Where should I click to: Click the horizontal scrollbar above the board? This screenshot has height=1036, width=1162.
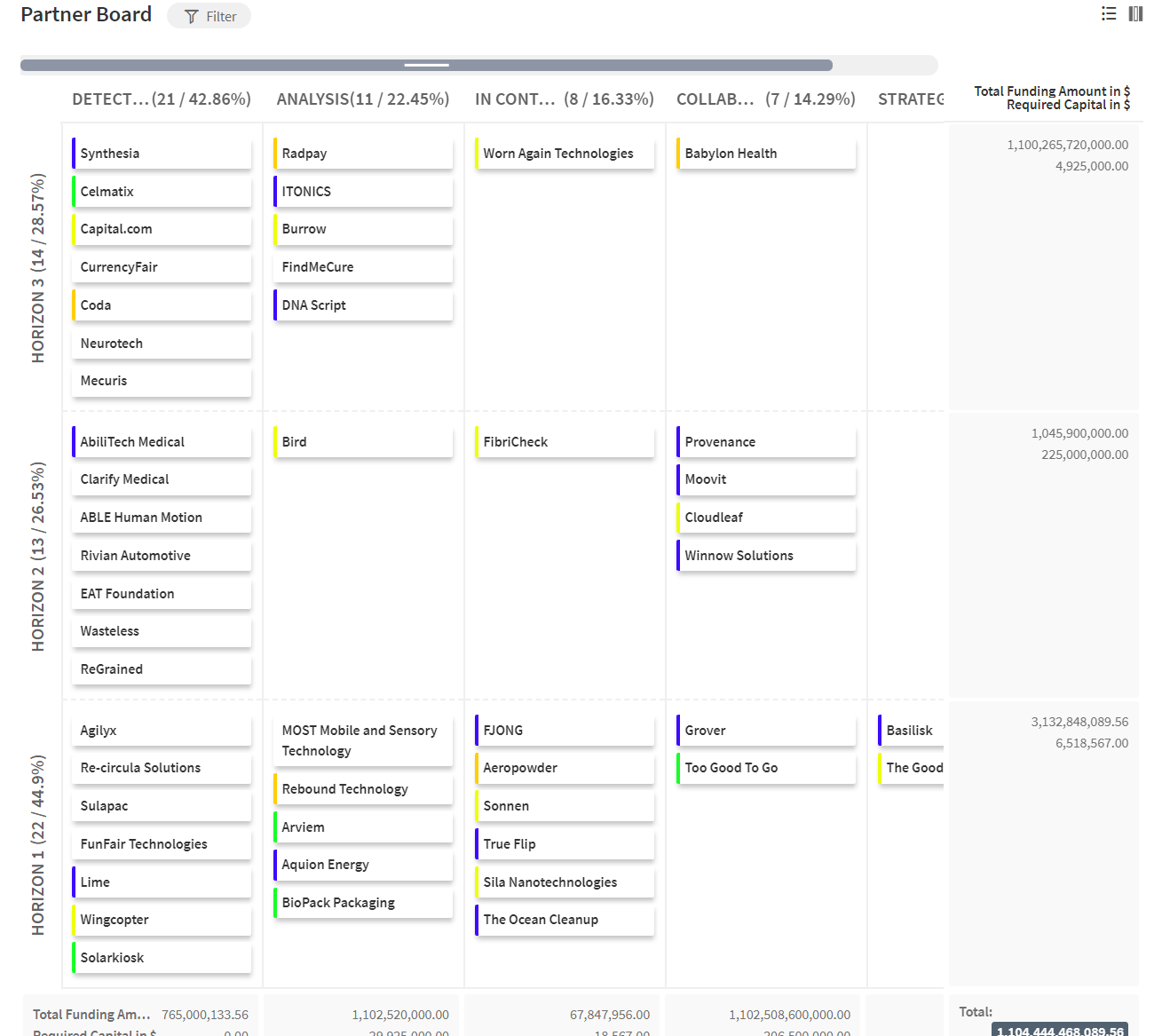point(426,65)
